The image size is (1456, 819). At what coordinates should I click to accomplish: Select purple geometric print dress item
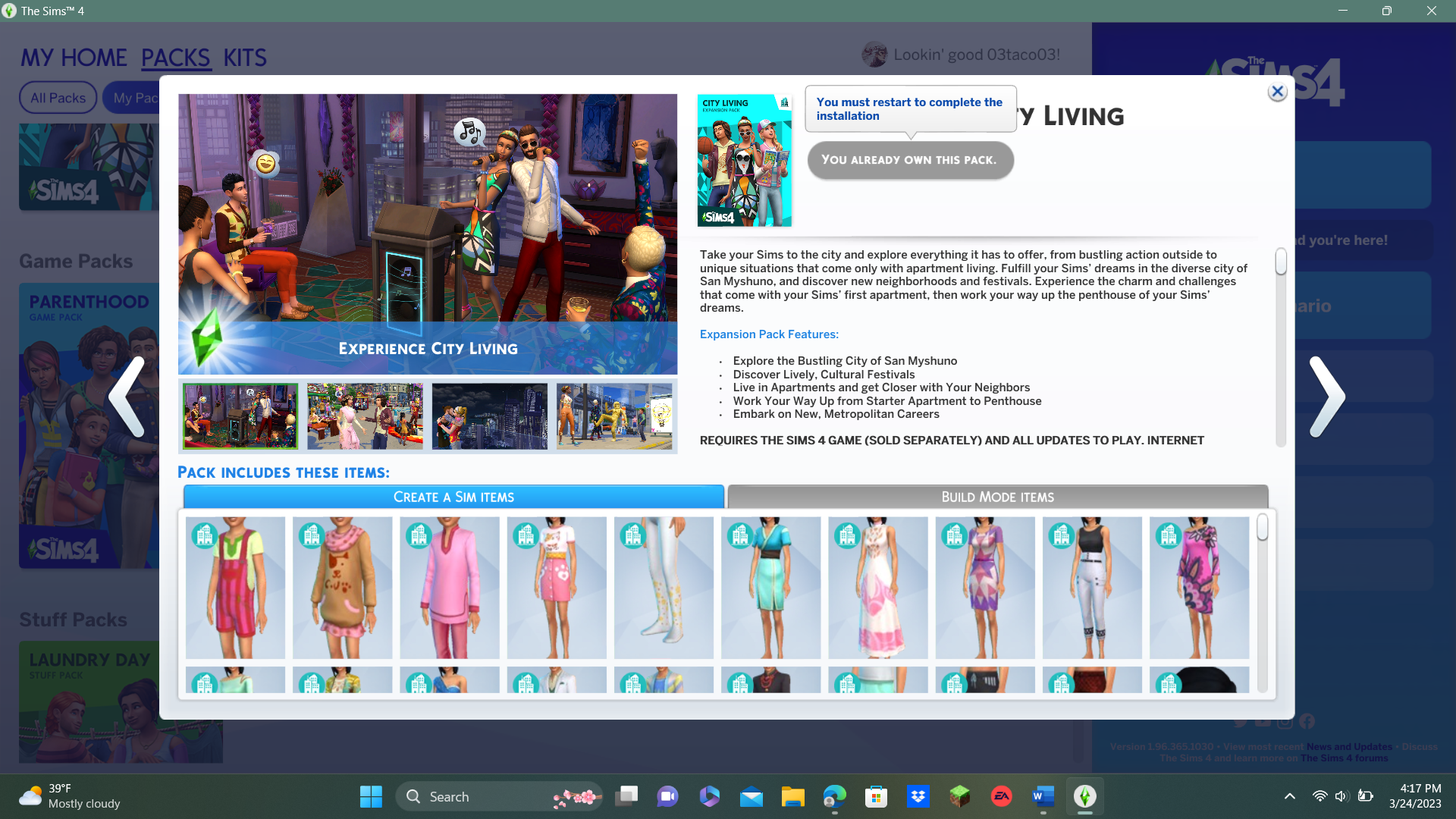[985, 588]
